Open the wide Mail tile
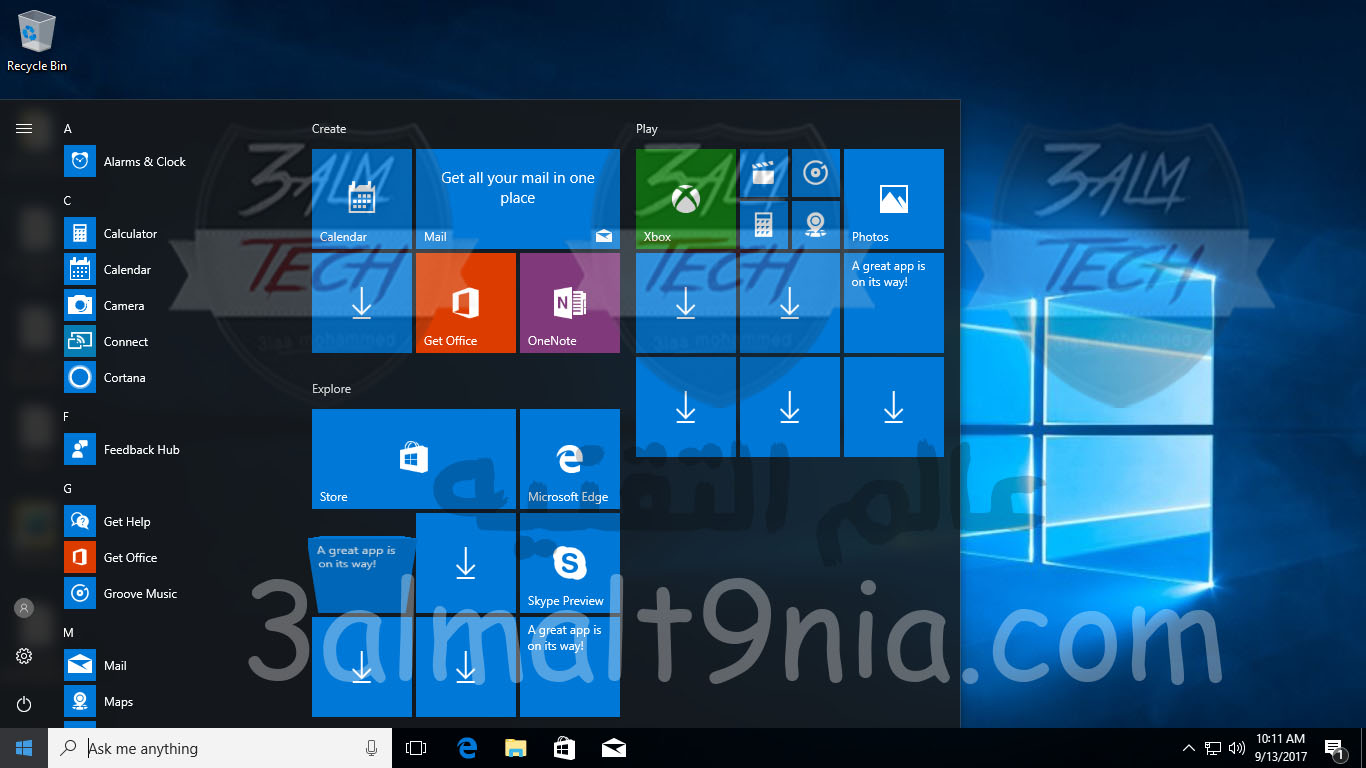 tap(518, 199)
